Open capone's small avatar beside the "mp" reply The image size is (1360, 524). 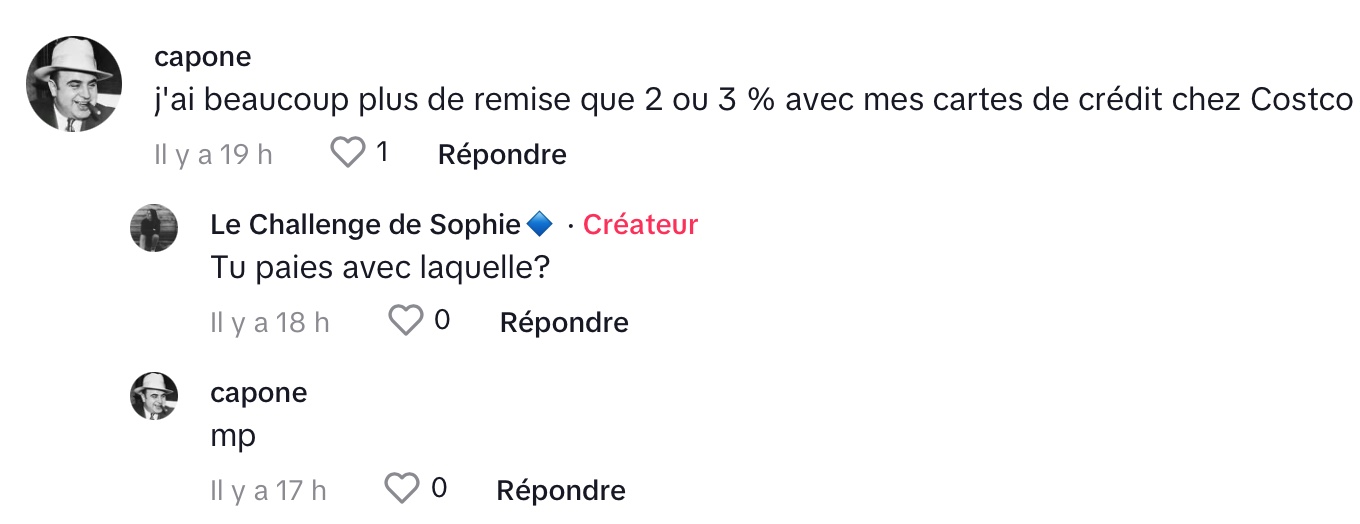coord(154,396)
